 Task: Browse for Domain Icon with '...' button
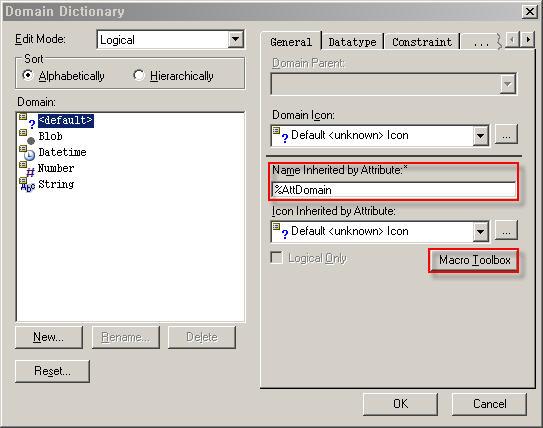[506, 134]
